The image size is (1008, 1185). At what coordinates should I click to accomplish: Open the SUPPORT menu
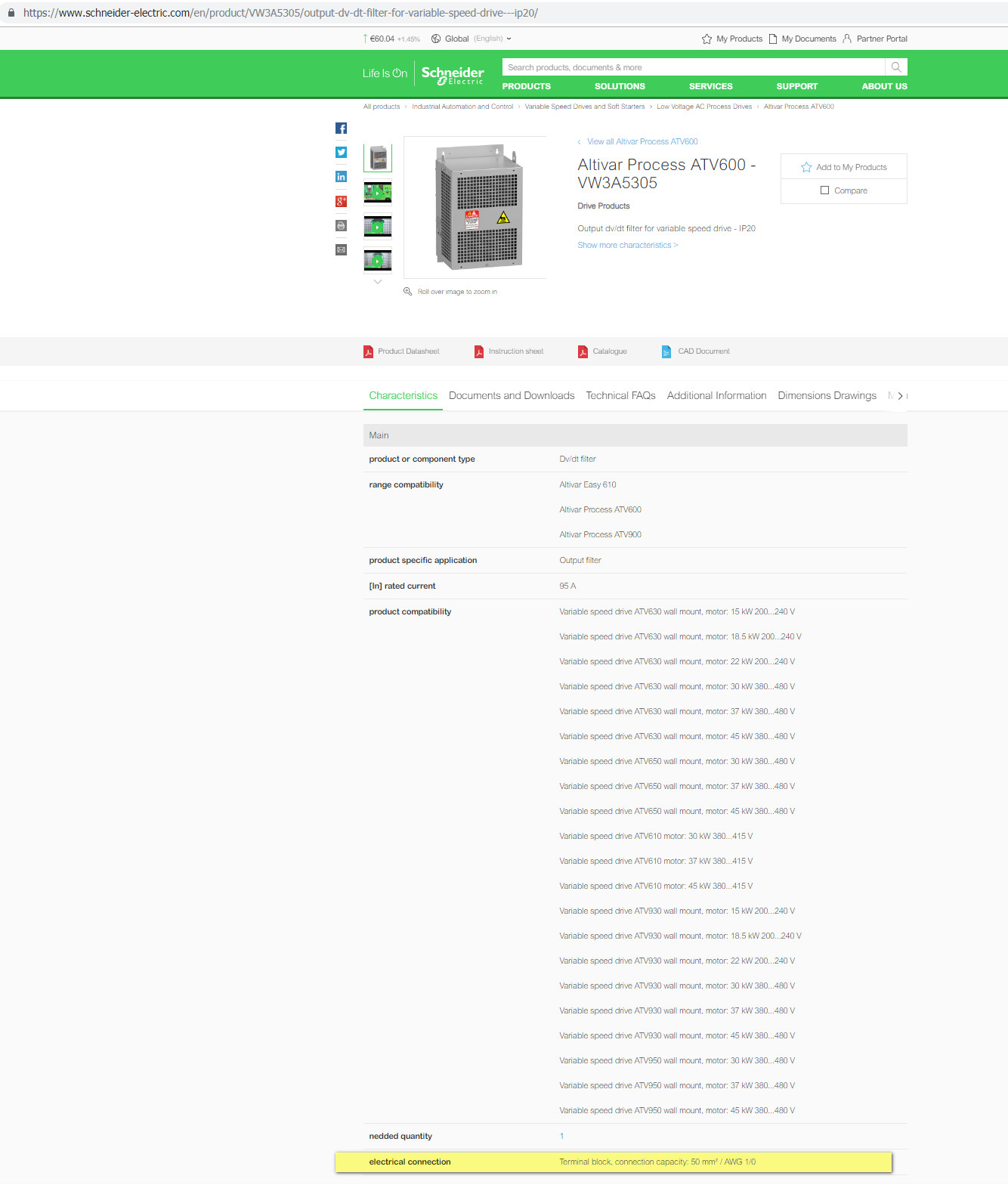[797, 86]
